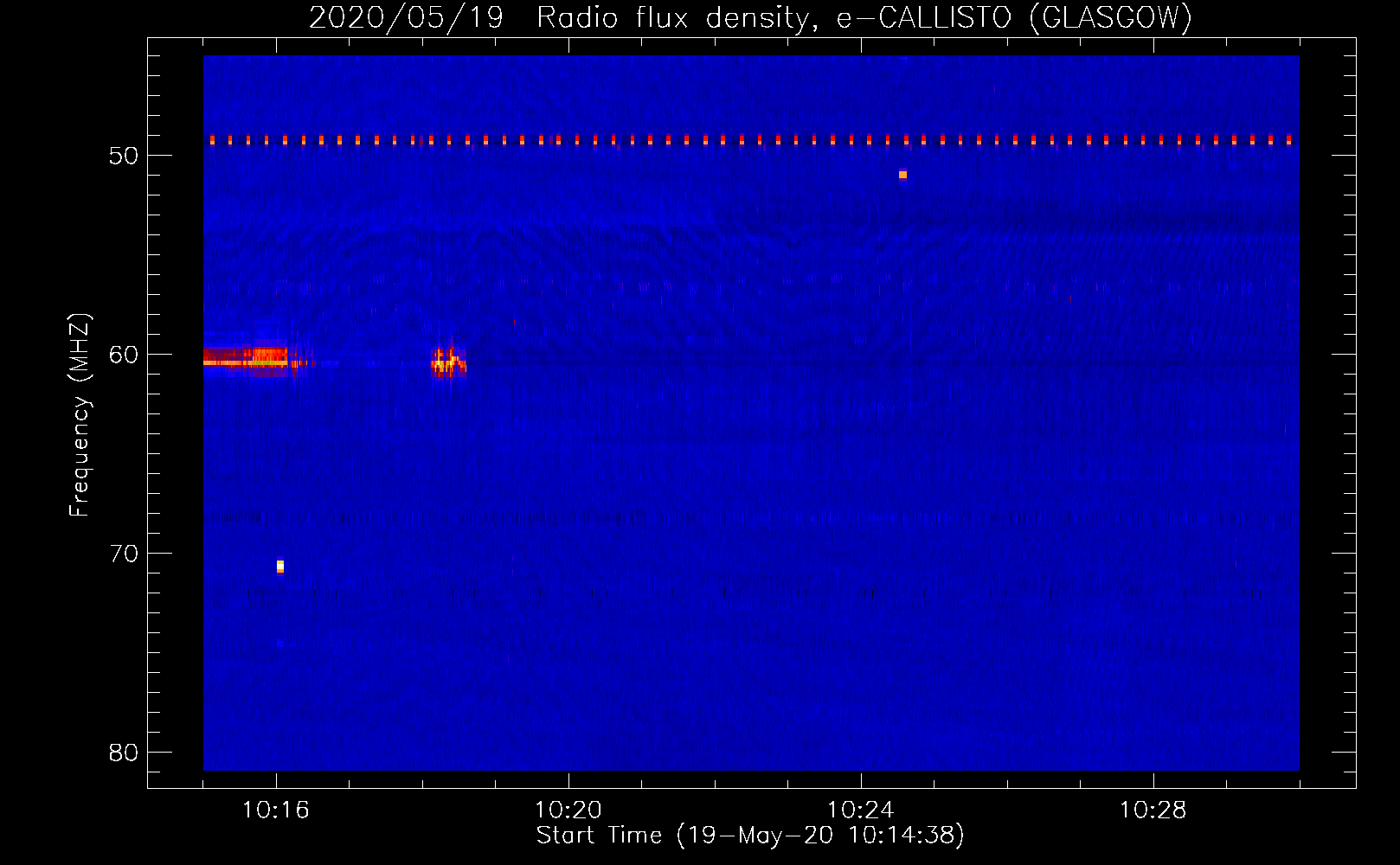Click the 'Start Time (19-May-20 10:14:38)' label
The width and height of the screenshot is (1400, 865).
pos(750,836)
